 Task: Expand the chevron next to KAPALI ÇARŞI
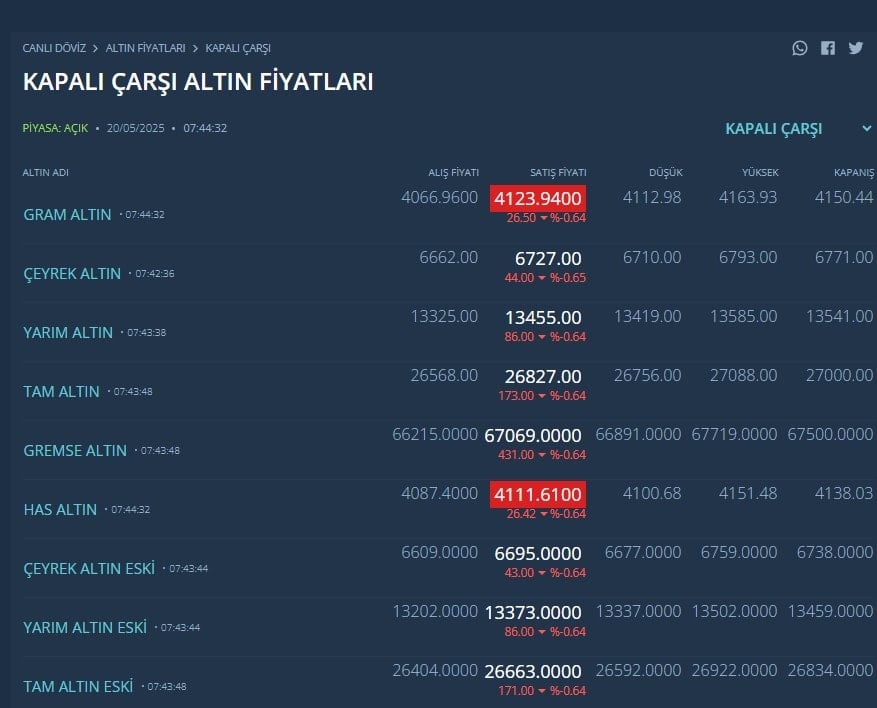click(866, 129)
